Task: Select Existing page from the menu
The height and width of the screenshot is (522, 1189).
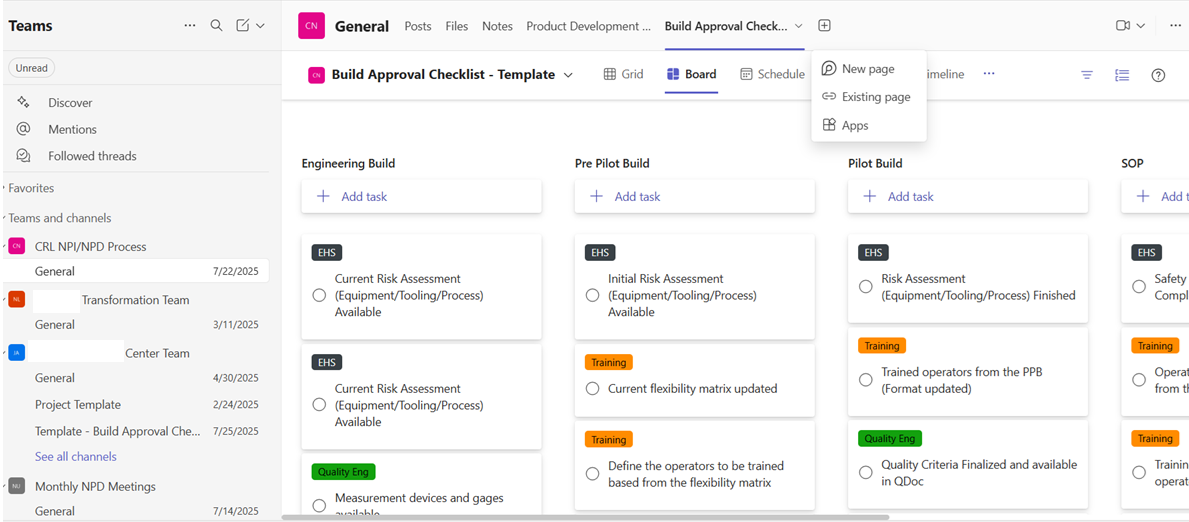Action: click(x=869, y=97)
